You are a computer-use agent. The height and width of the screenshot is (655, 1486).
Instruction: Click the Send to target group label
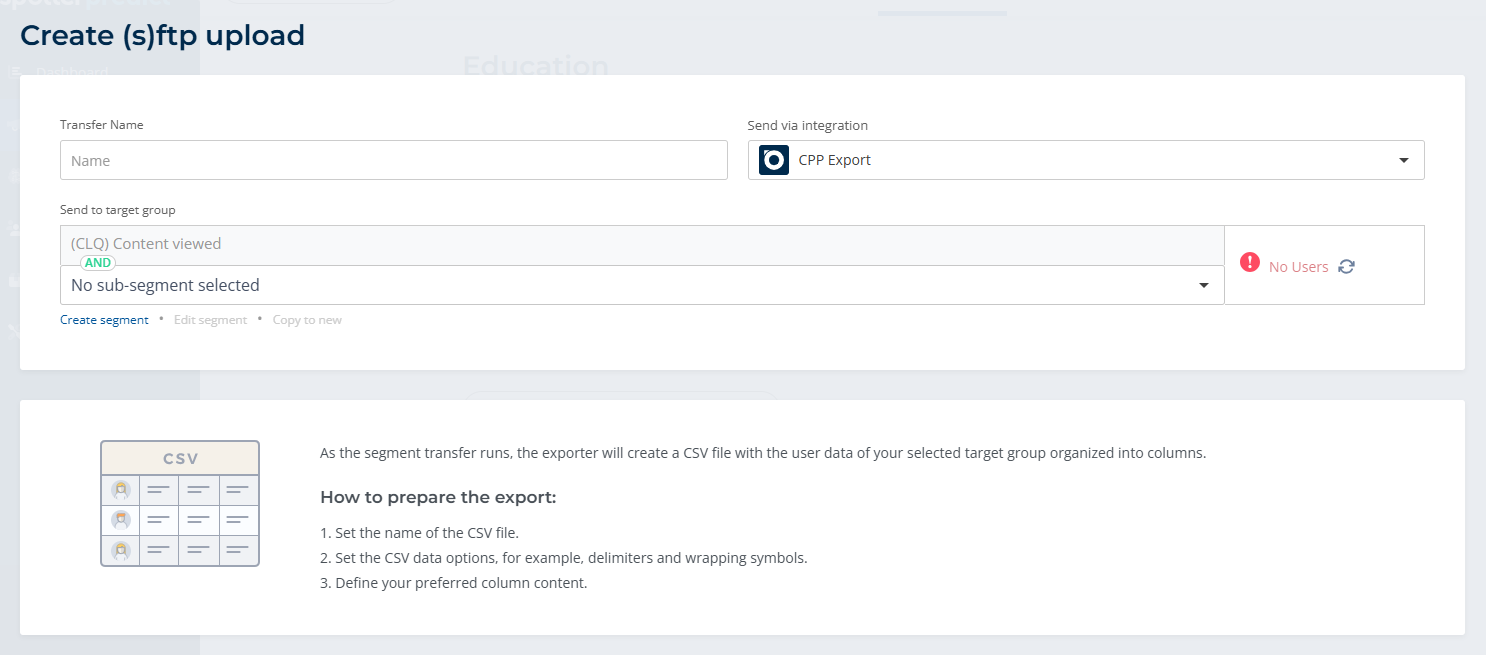118,210
